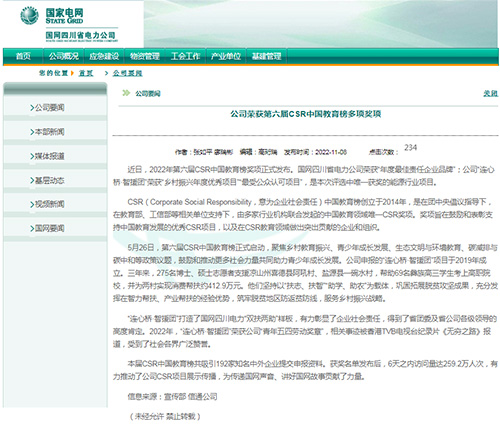The height and width of the screenshot is (433, 500).
Task: Open the 基建管理 navigation item
Action: (266, 56)
